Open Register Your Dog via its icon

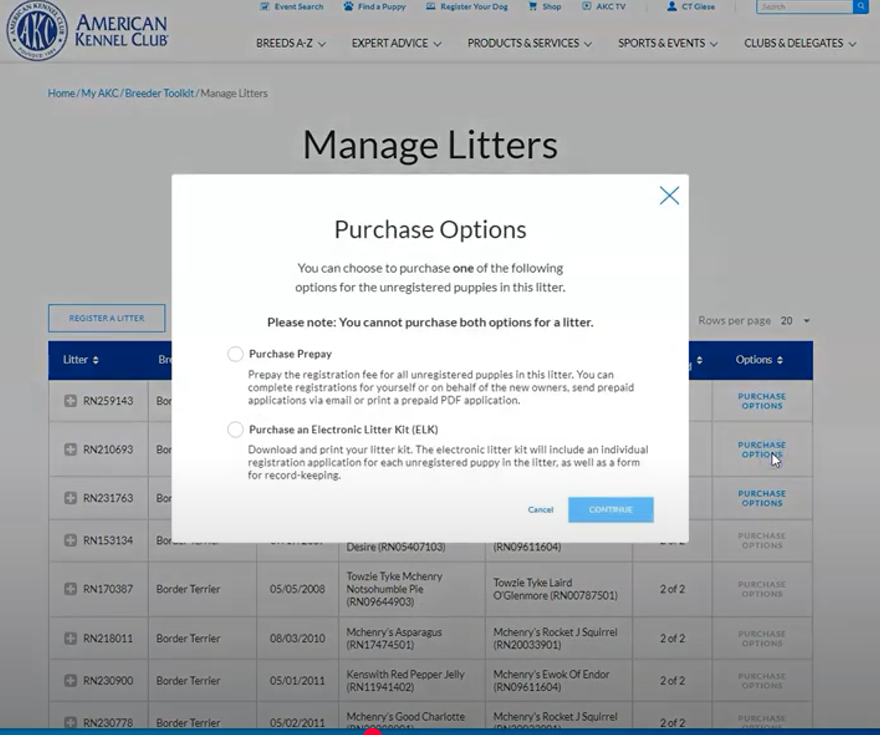click(x=429, y=7)
